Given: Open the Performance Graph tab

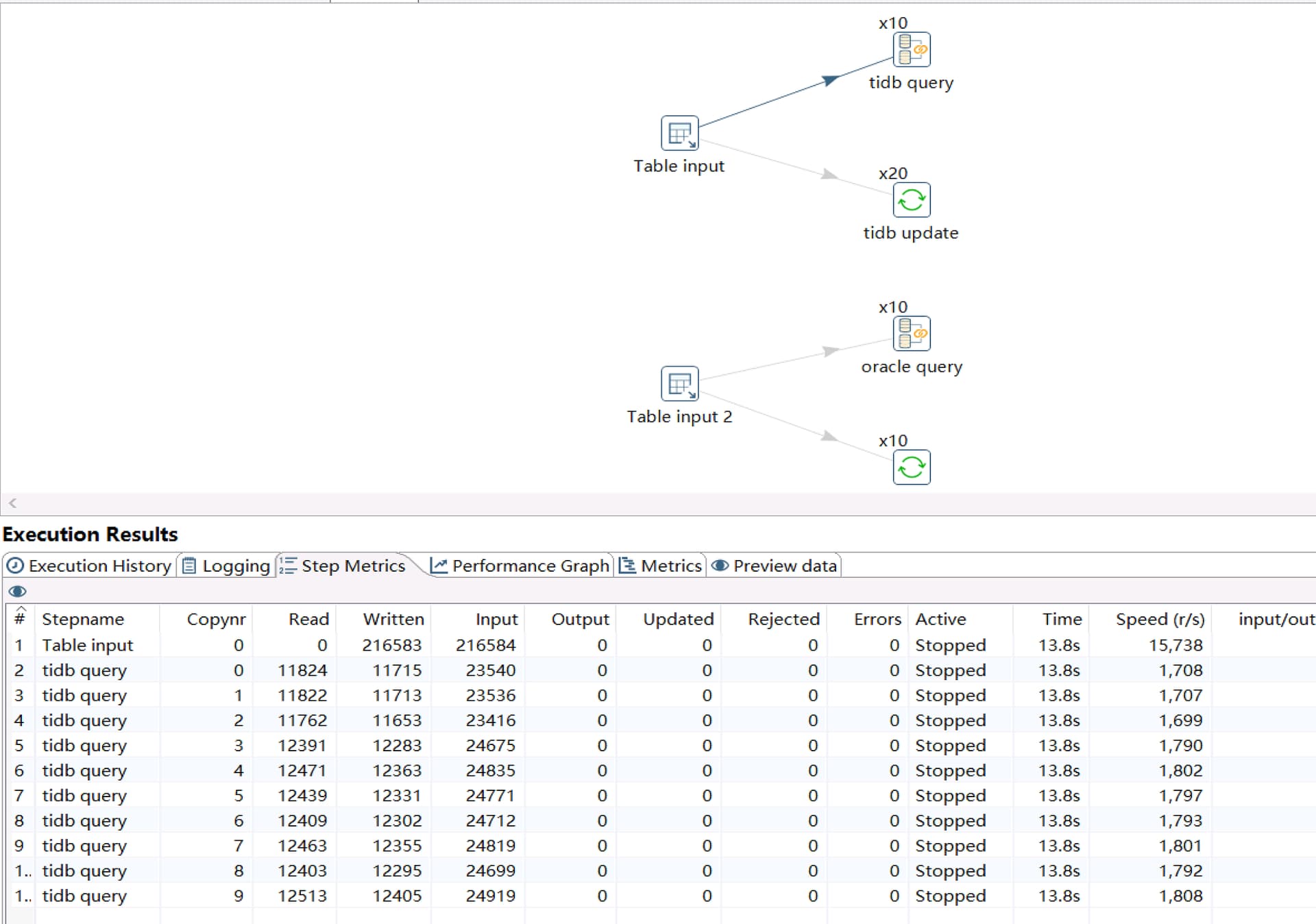Looking at the screenshot, I should 520,566.
